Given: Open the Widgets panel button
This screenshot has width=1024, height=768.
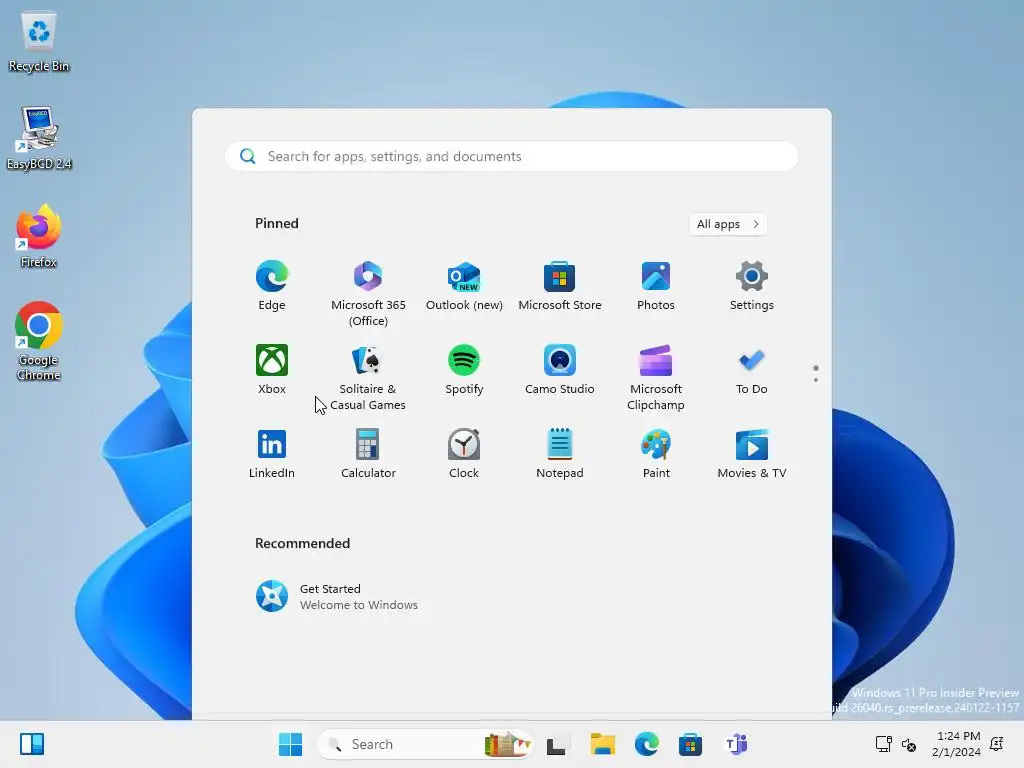Looking at the screenshot, I should click(32, 744).
